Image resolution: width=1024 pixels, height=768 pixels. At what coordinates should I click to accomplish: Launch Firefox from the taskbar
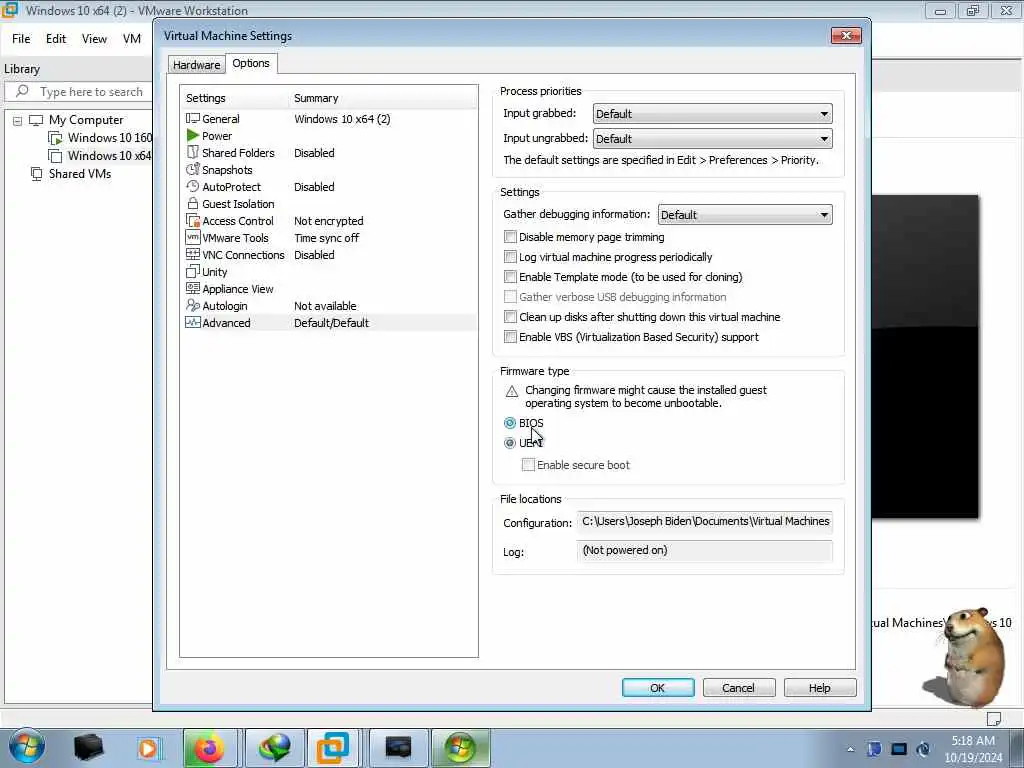click(x=210, y=748)
